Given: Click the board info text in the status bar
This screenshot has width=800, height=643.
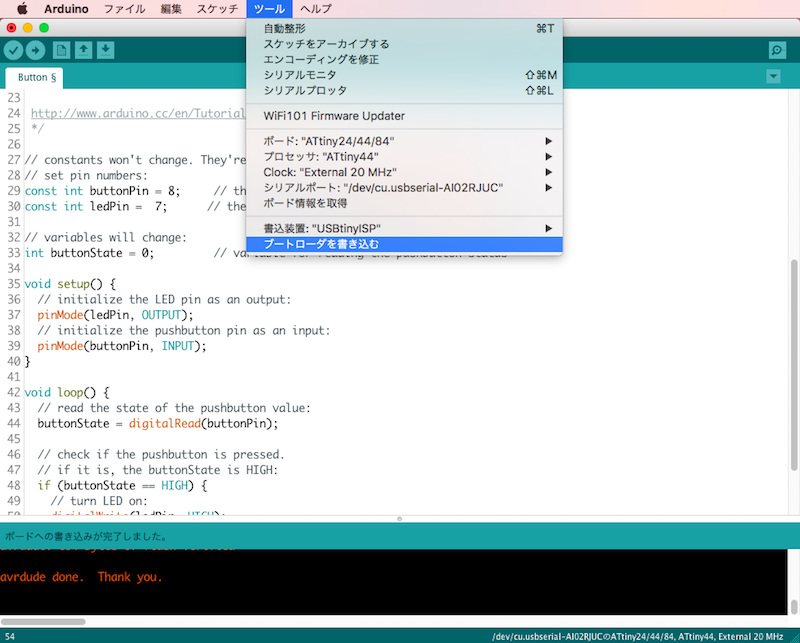Looking at the screenshot, I should click(x=637, y=637).
